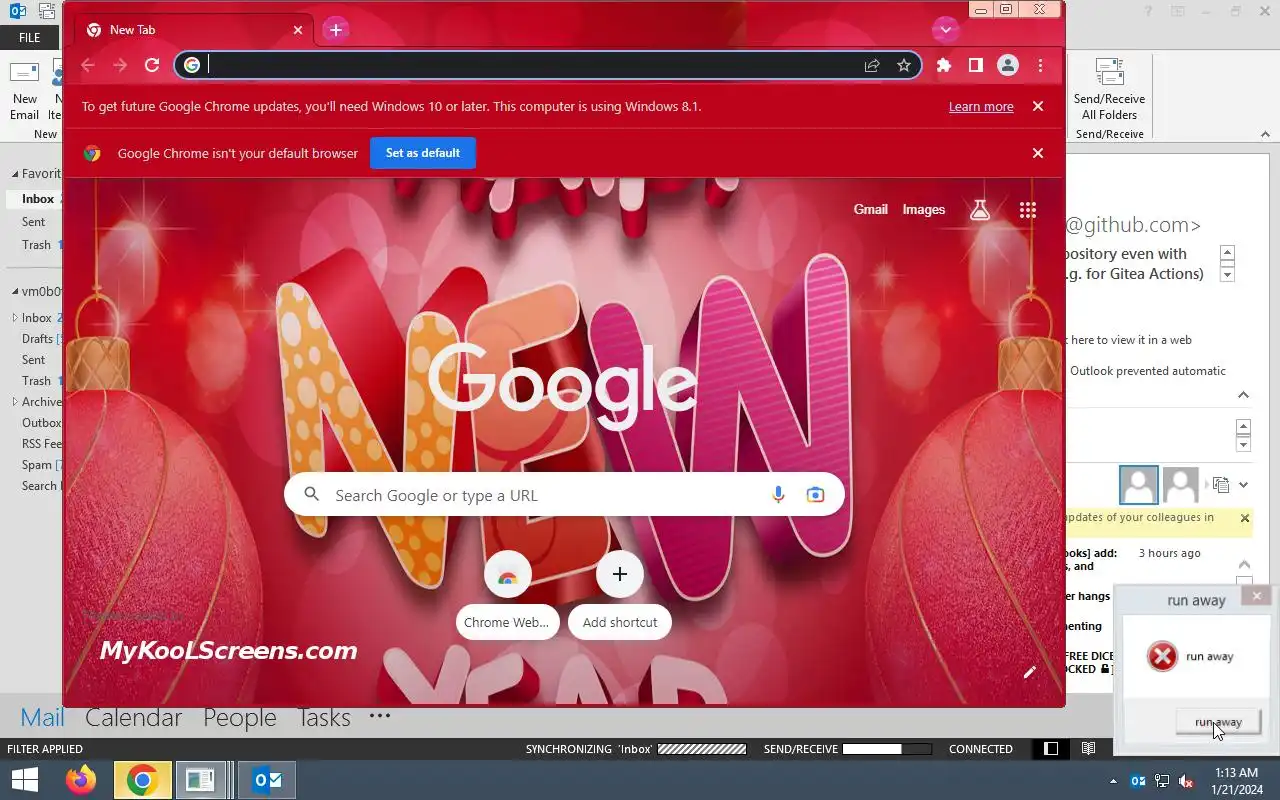Open the Outbox folder

point(41,423)
